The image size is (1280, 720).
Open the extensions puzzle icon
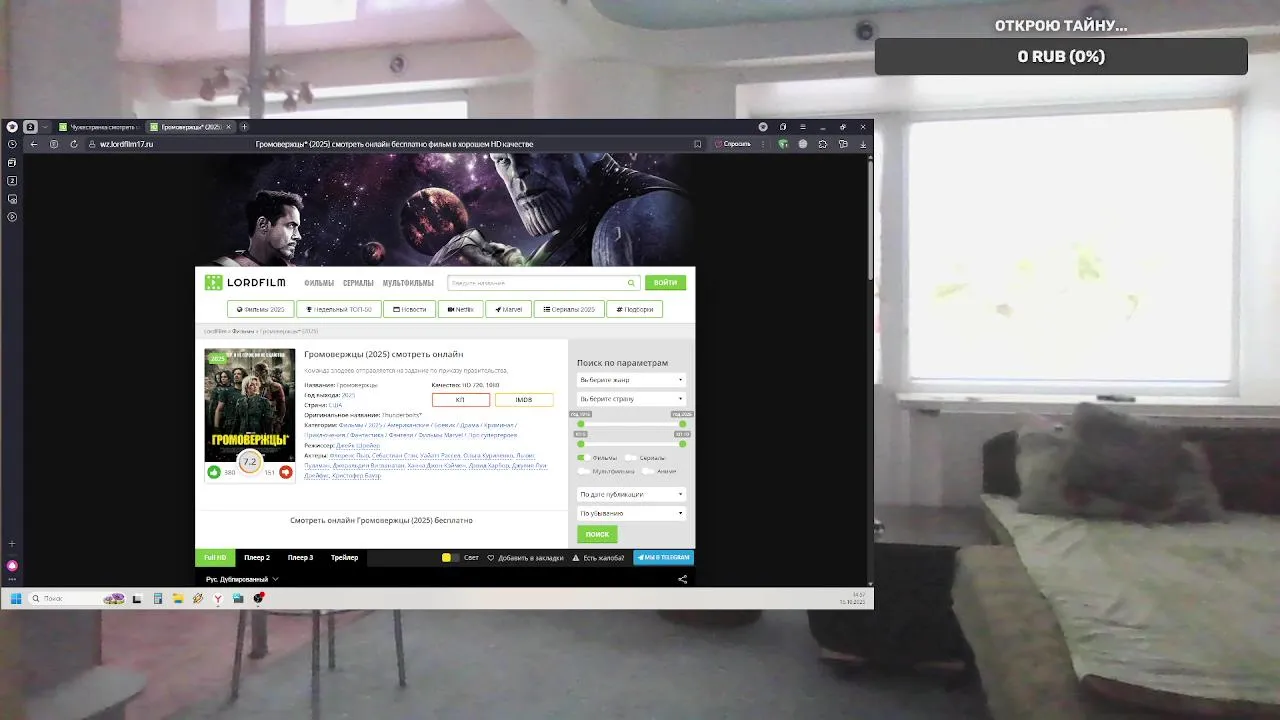point(823,144)
